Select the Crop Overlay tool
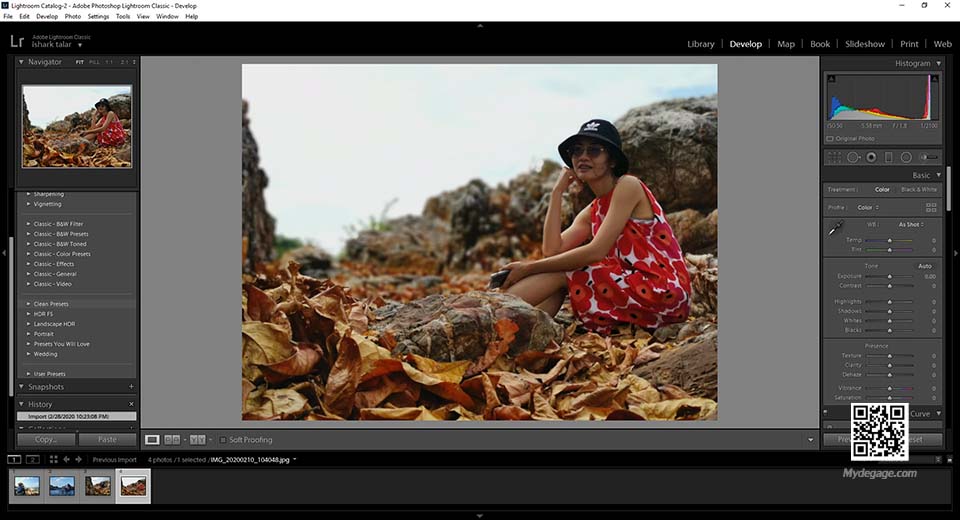The image size is (960, 520). [834, 157]
